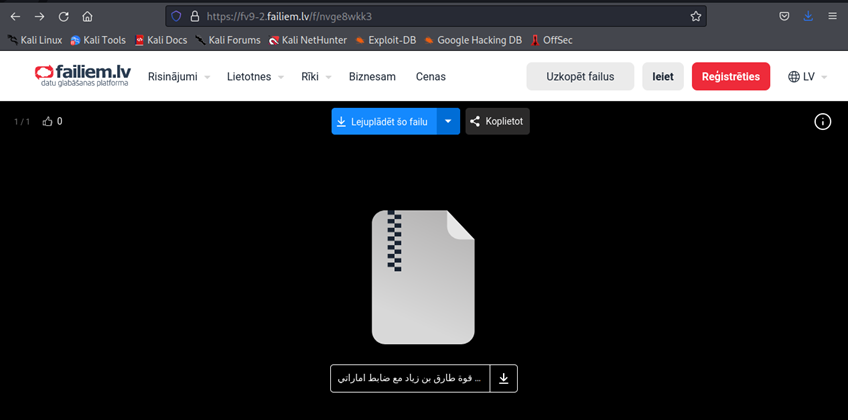Click the Arabic file name text
The image size is (848, 420).
409,378
